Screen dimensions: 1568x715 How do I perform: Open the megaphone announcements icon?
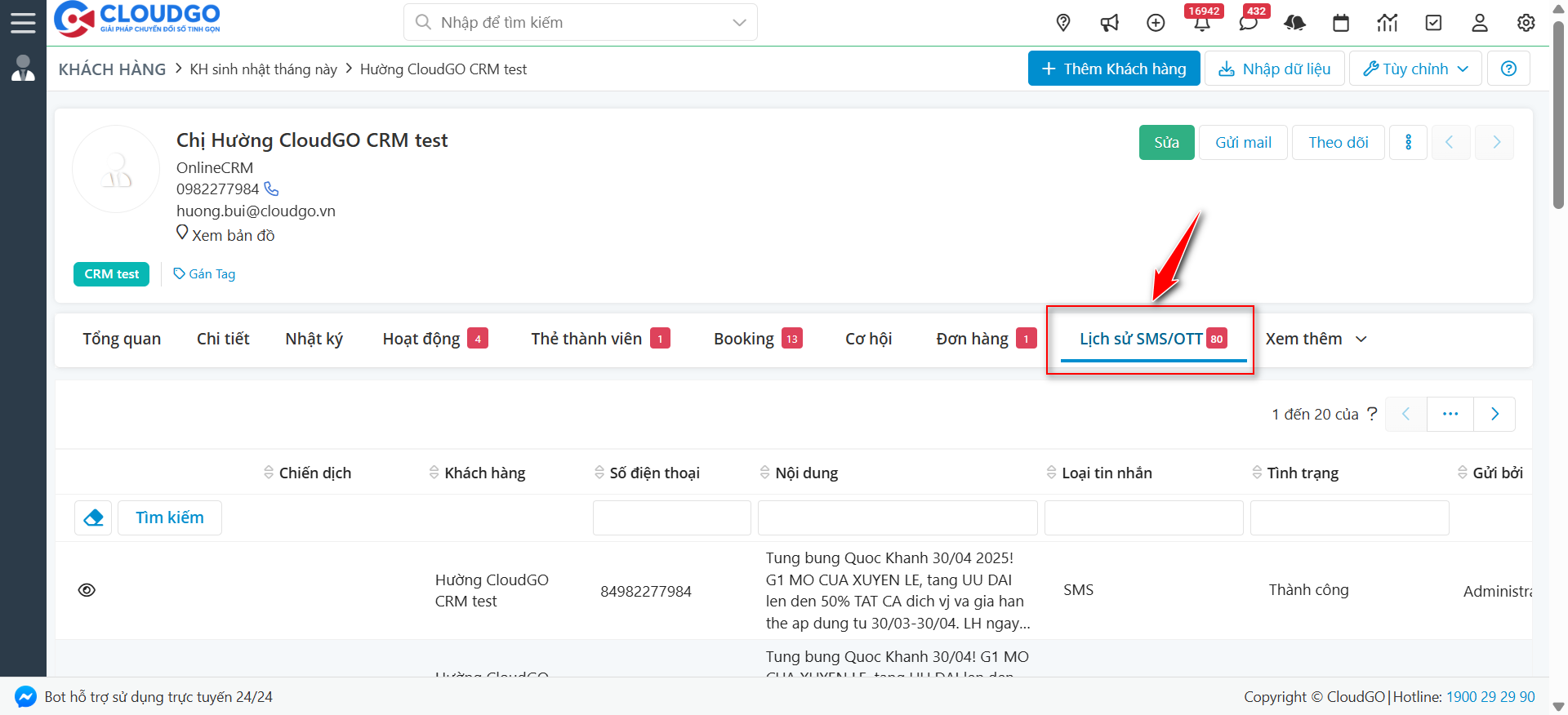click(1109, 23)
